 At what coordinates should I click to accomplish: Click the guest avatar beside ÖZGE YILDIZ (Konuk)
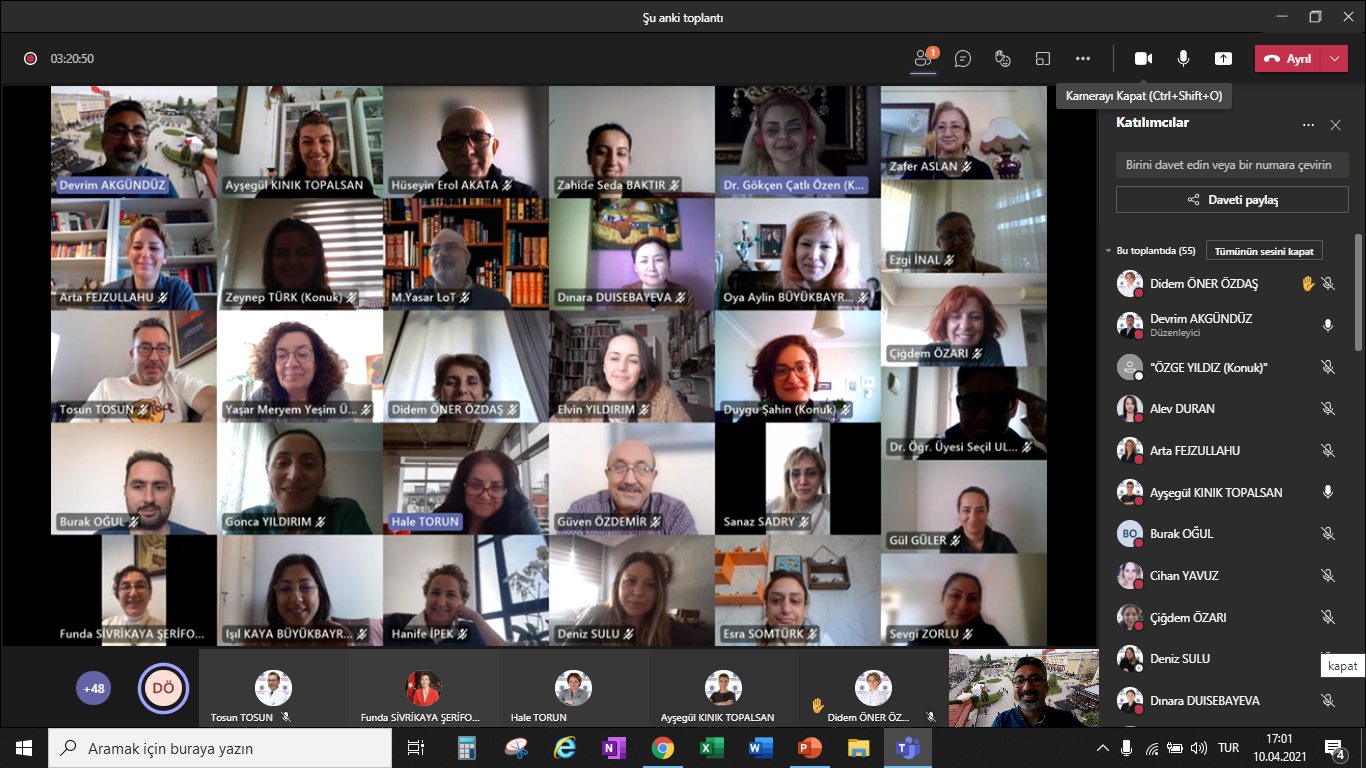[x=1130, y=367]
